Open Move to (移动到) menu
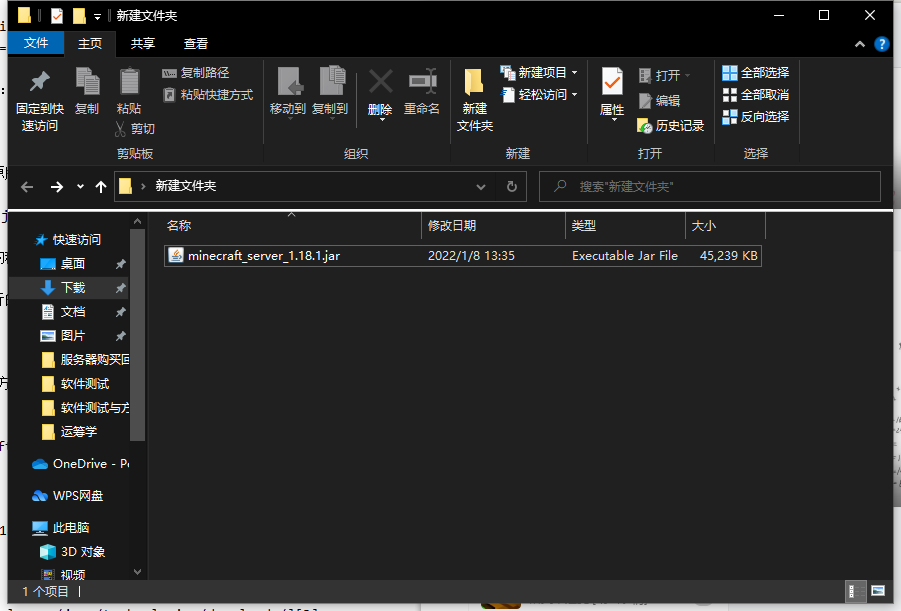The width and height of the screenshot is (901, 611). pyautogui.click(x=287, y=93)
